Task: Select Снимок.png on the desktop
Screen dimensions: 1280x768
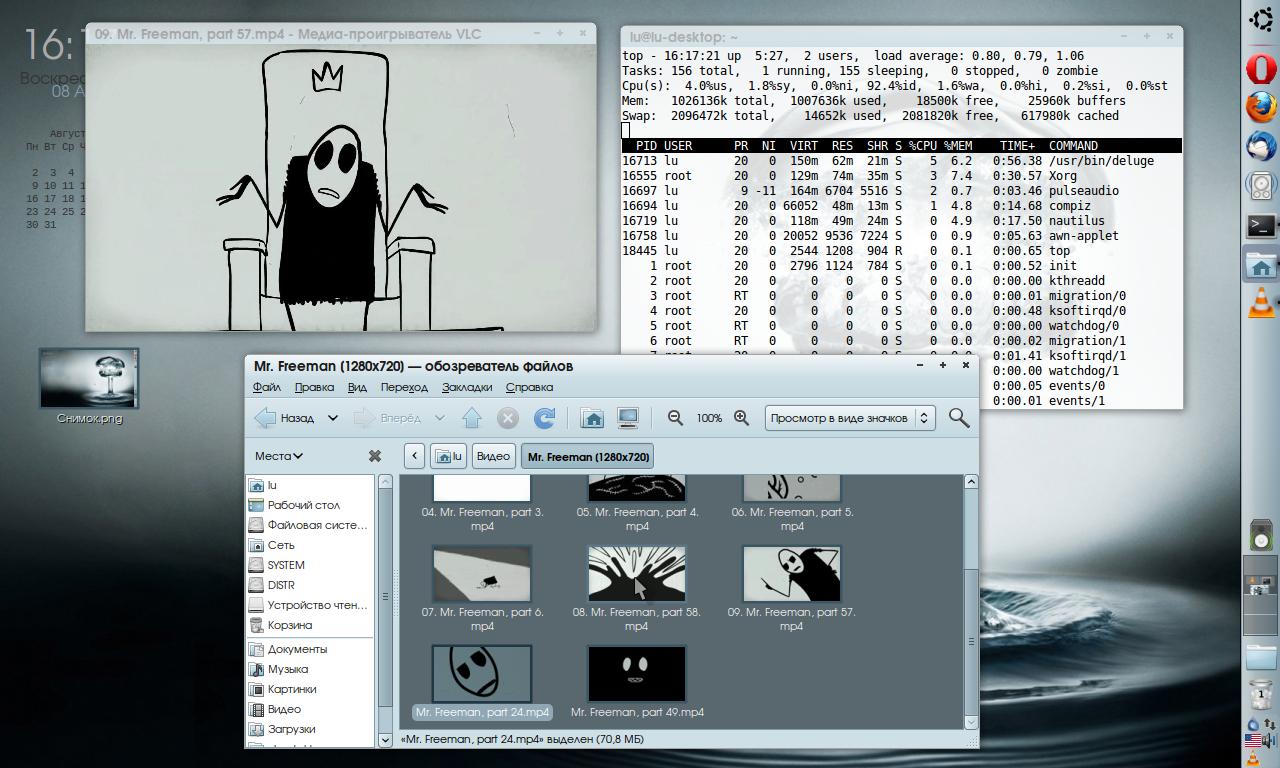Action: coord(89,385)
